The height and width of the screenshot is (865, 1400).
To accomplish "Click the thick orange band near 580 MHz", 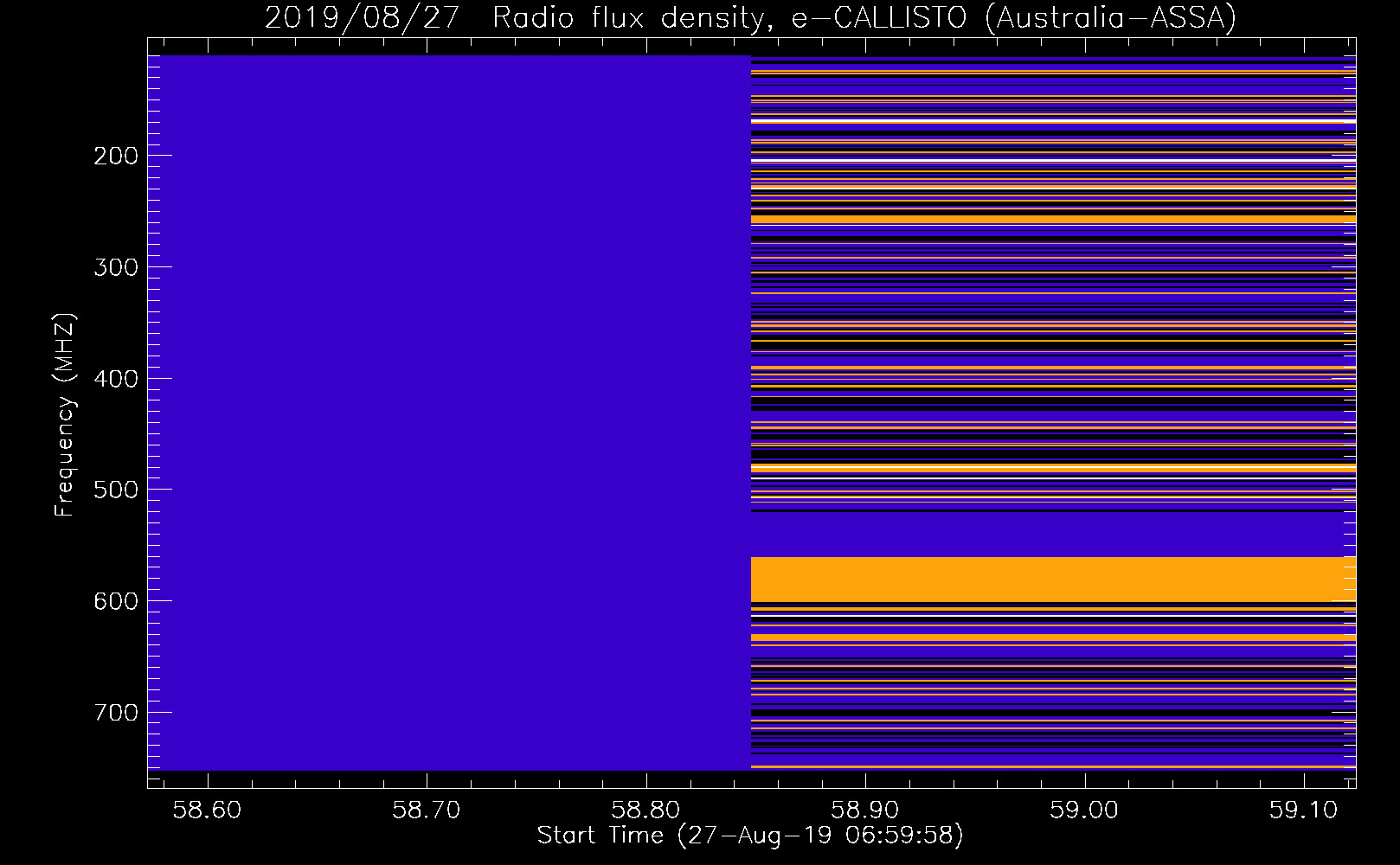I will tap(1053, 580).
